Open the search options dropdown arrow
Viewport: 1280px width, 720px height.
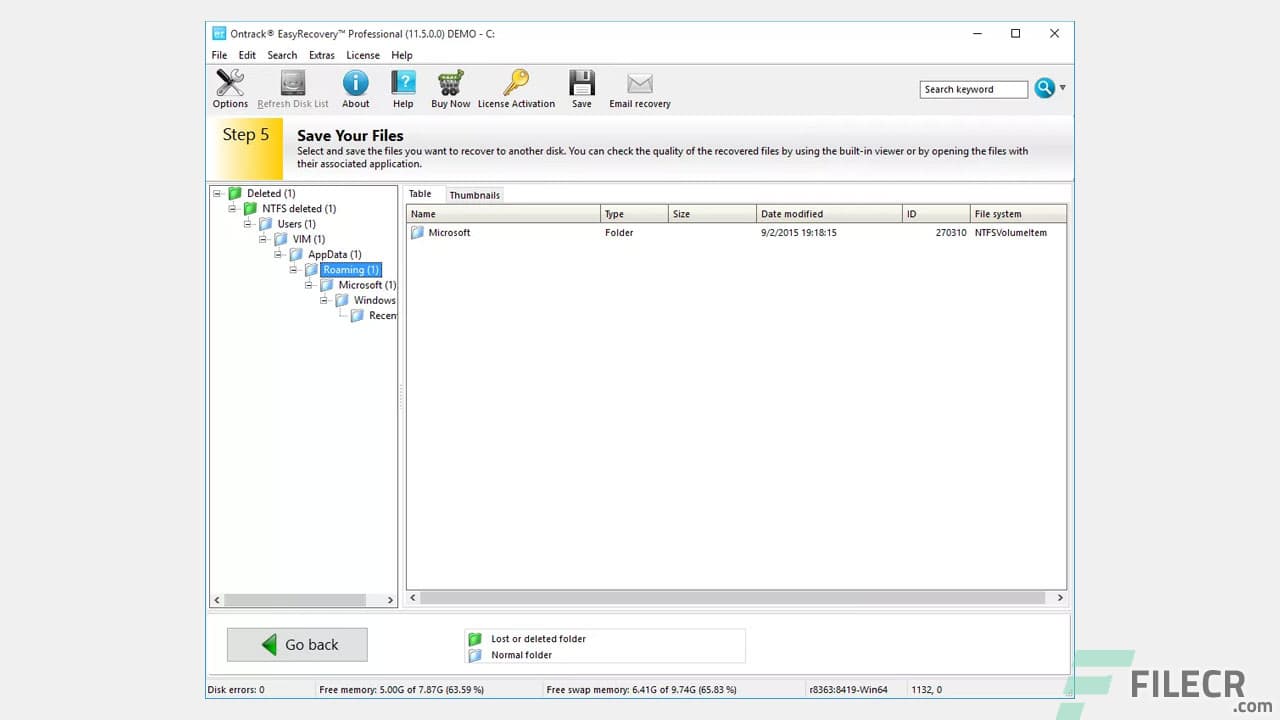[x=1062, y=88]
